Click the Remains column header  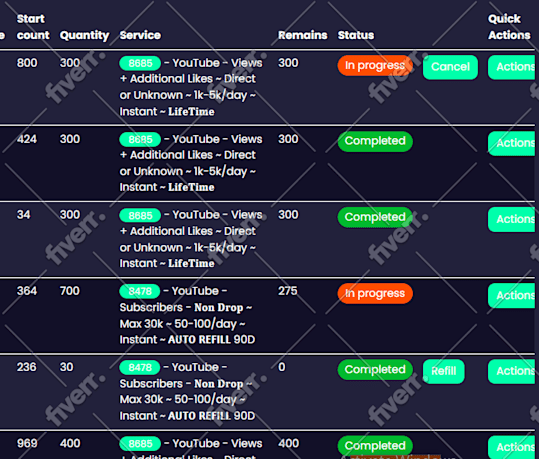[302, 35]
